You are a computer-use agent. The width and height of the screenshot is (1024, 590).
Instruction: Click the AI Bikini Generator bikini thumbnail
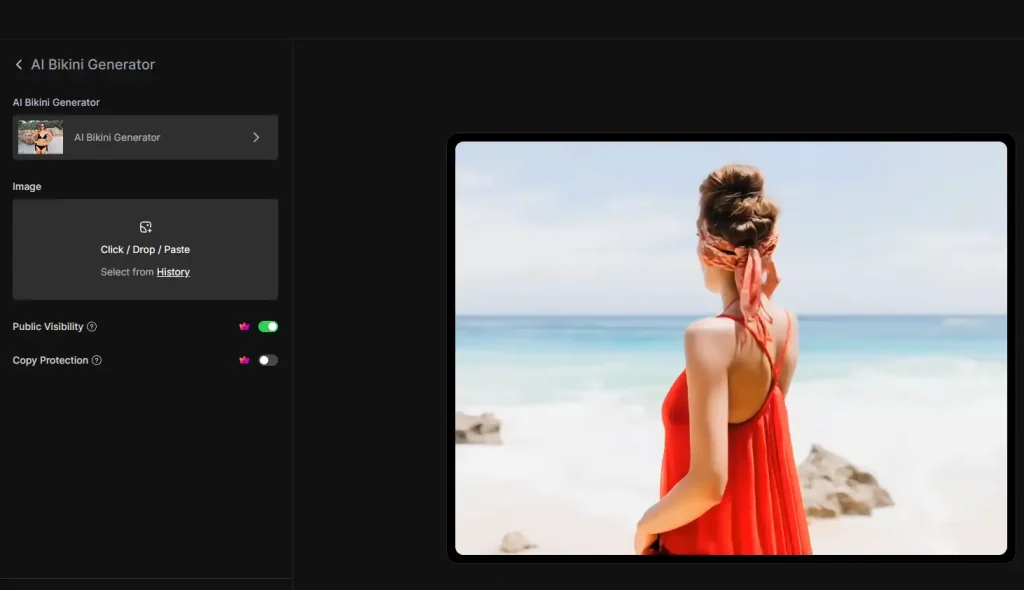click(x=39, y=137)
